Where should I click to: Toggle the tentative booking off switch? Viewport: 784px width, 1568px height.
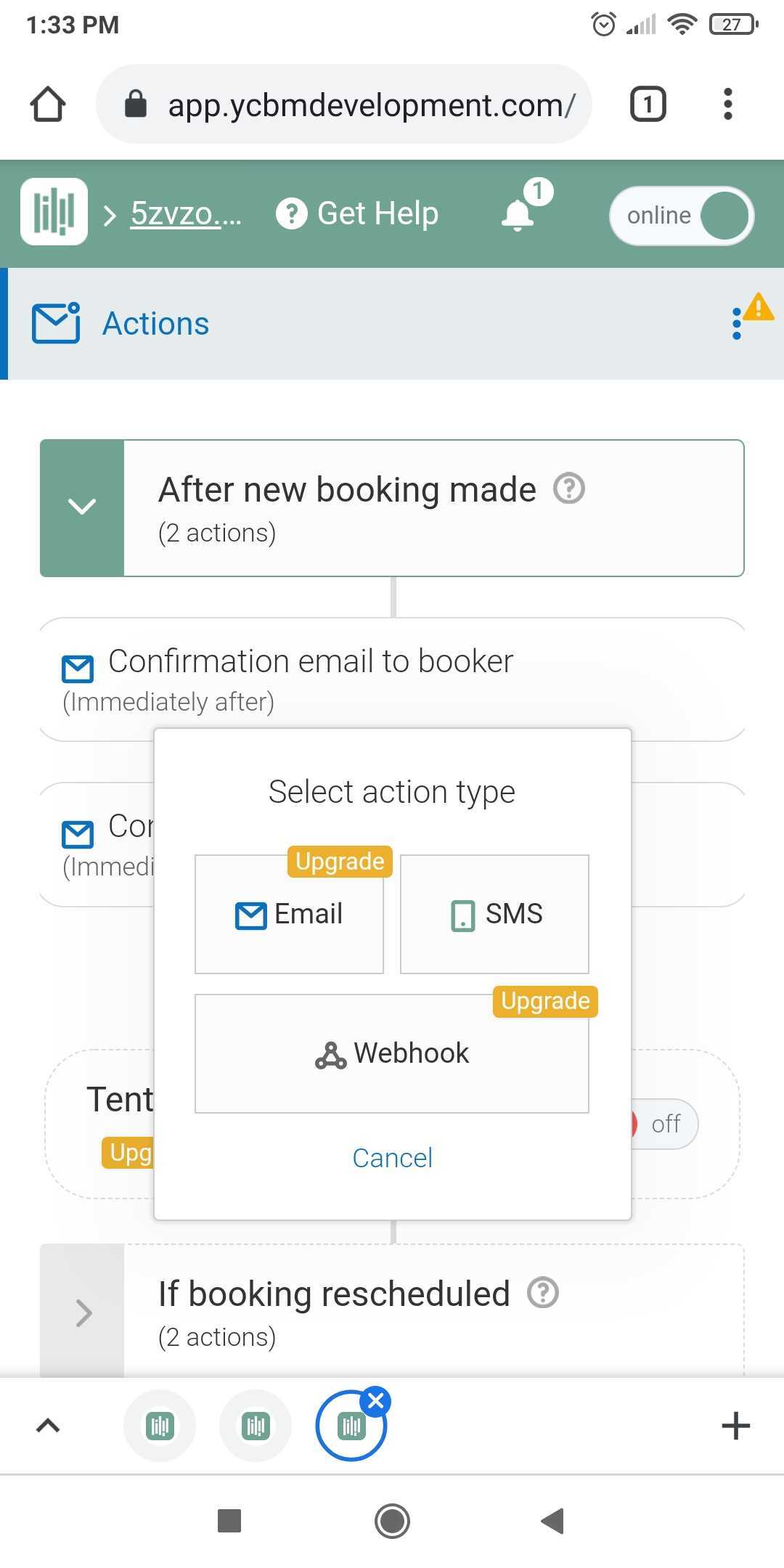tap(664, 1124)
